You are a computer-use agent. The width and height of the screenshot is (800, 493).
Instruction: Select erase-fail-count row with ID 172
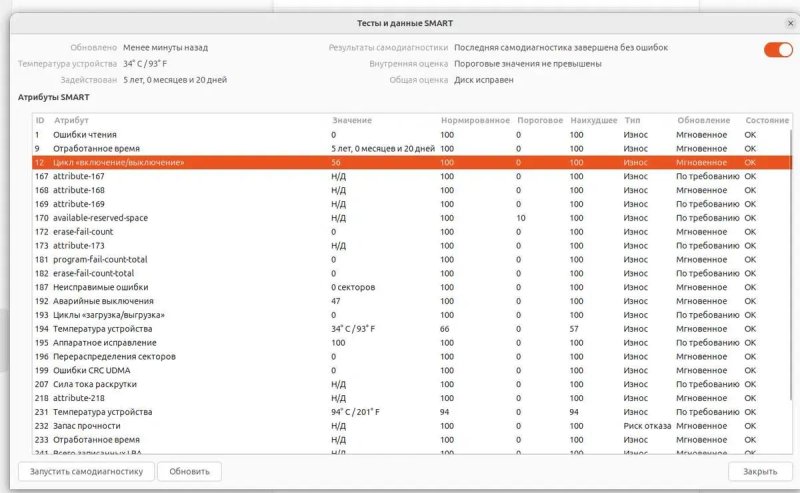point(412,232)
